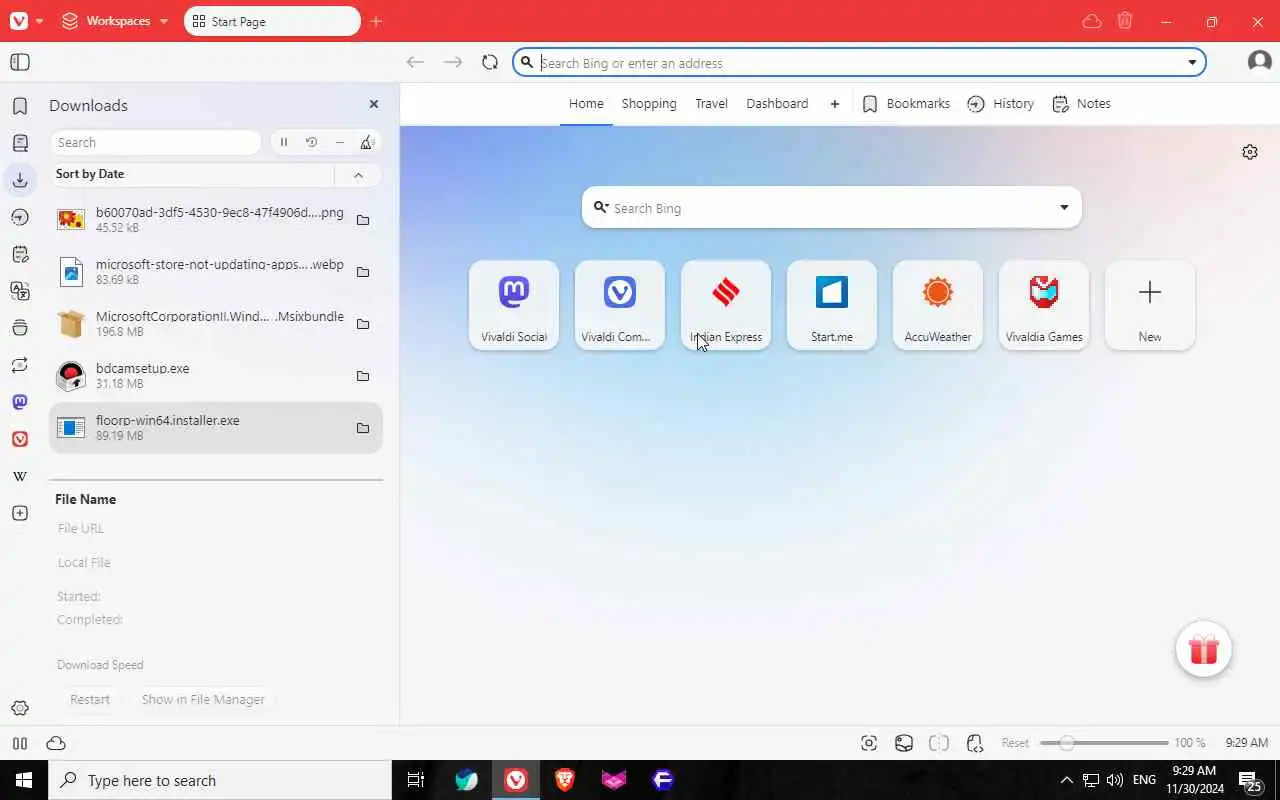Toggle sort order chevron
The width and height of the screenshot is (1280, 800).
358,175
